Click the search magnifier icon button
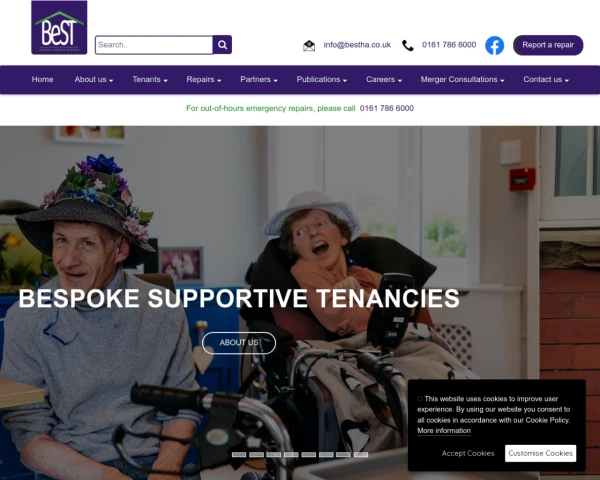Screen dimensions: 600x480 (222, 45)
